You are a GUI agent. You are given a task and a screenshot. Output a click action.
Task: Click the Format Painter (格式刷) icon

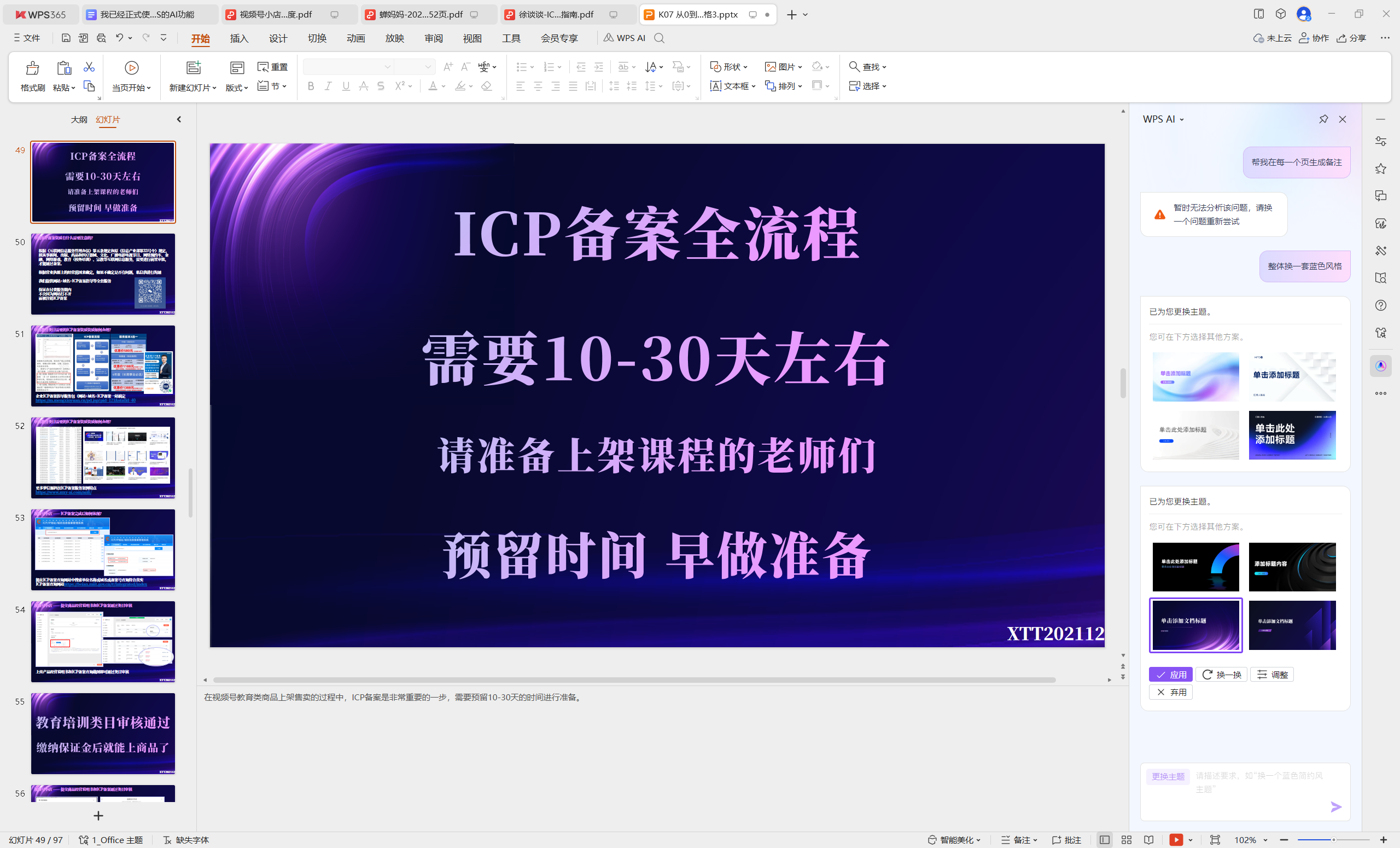tap(32, 69)
